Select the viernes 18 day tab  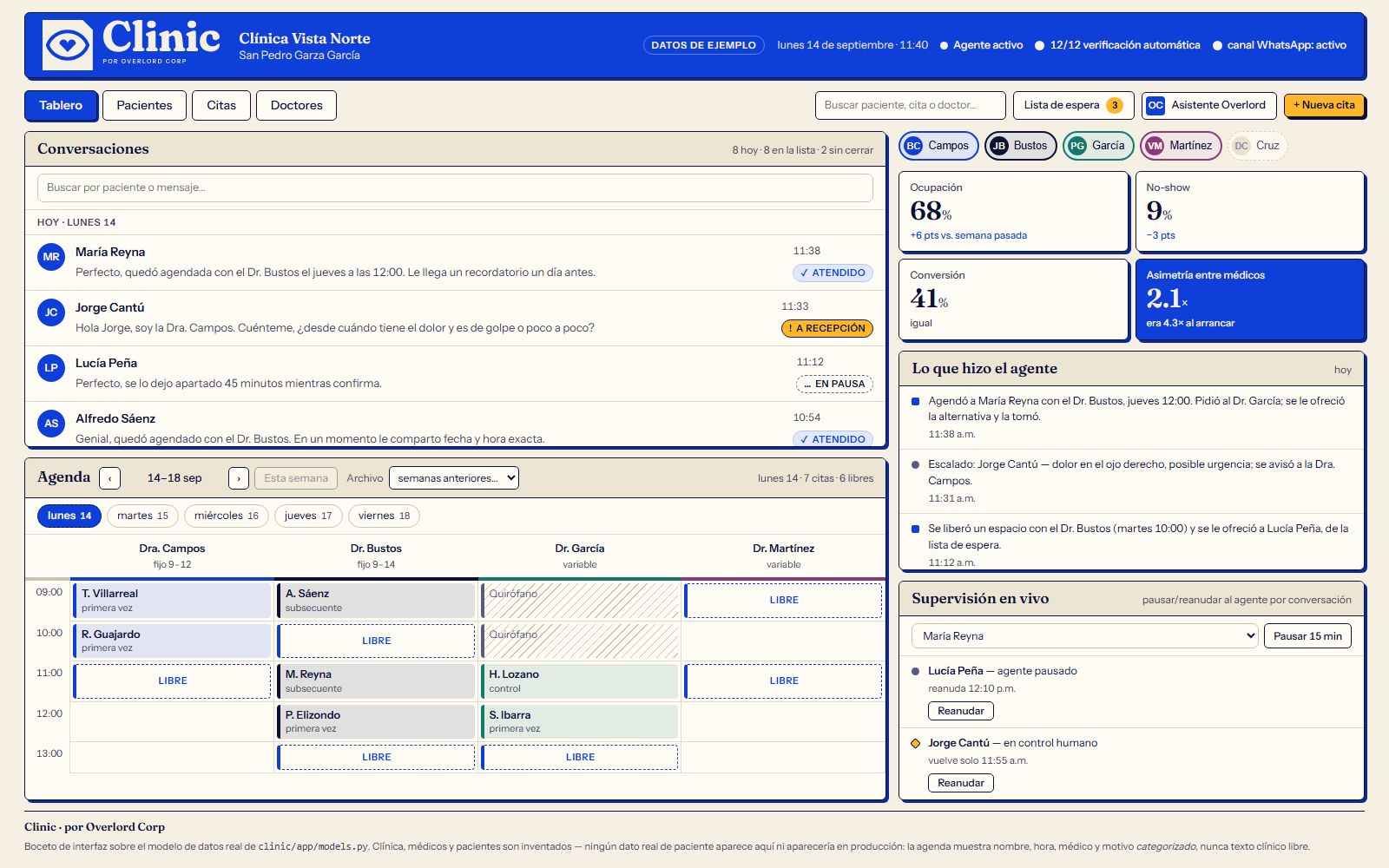(x=384, y=516)
